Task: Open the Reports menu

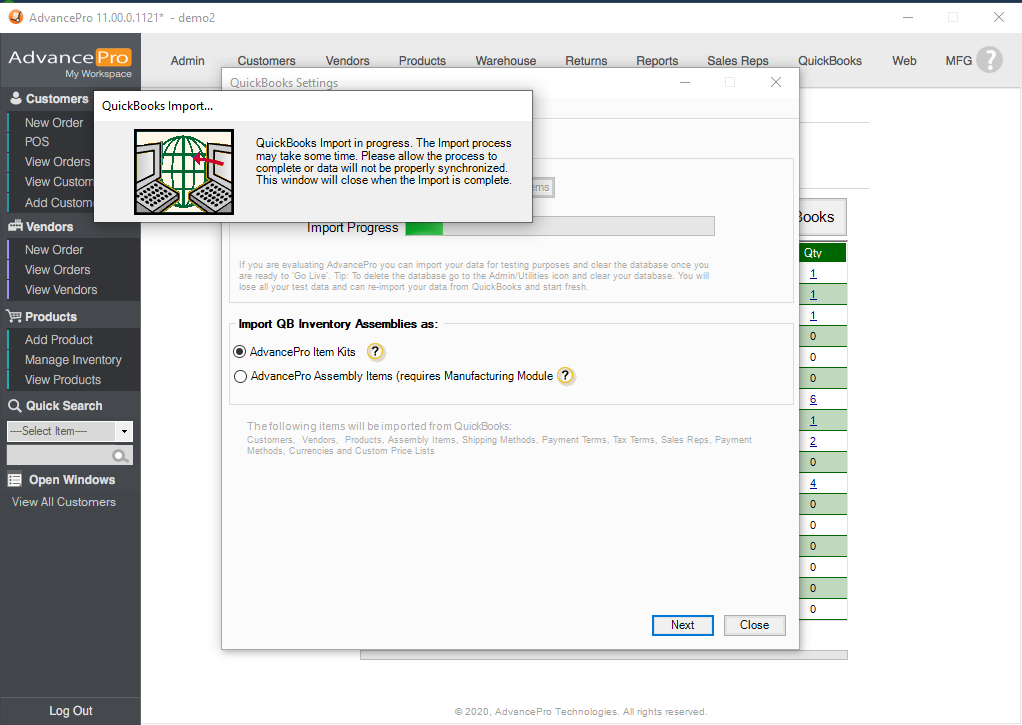Action: coord(657,61)
